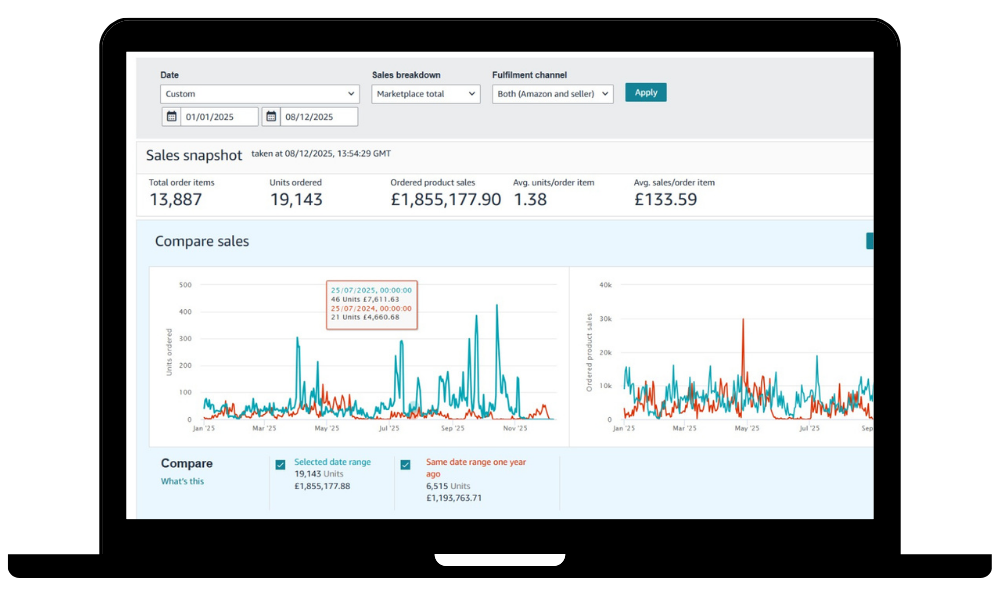
Task: Click the end date field showing 08/12/2025
Action: click(319, 117)
